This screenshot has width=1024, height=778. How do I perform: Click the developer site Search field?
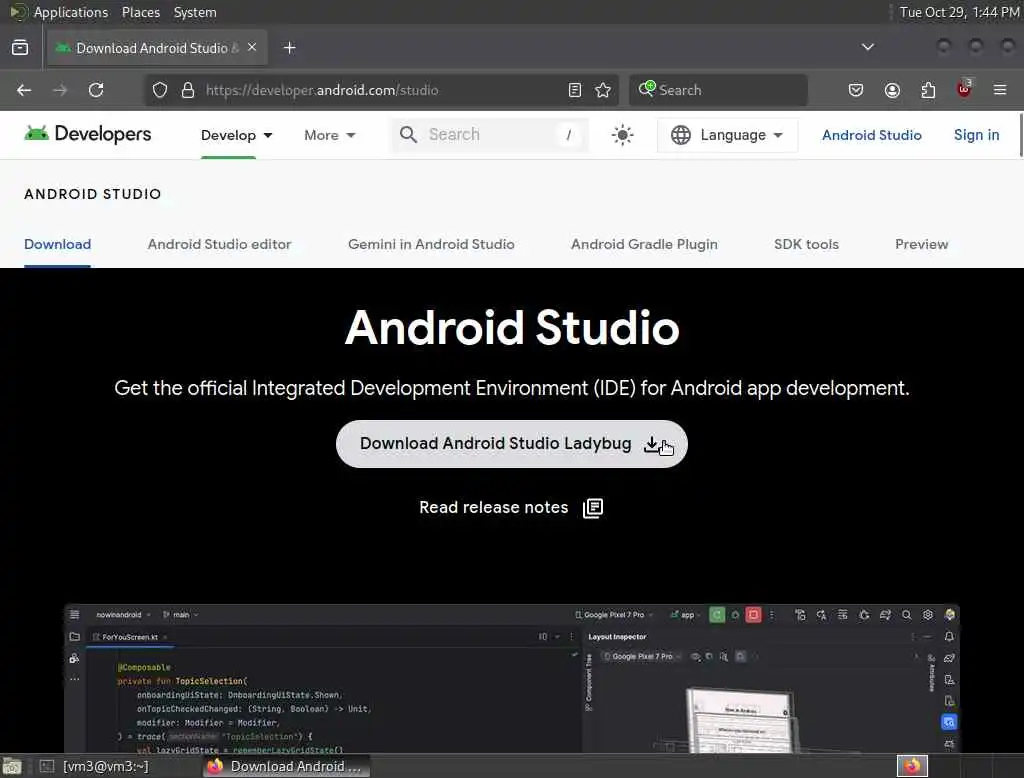click(490, 135)
